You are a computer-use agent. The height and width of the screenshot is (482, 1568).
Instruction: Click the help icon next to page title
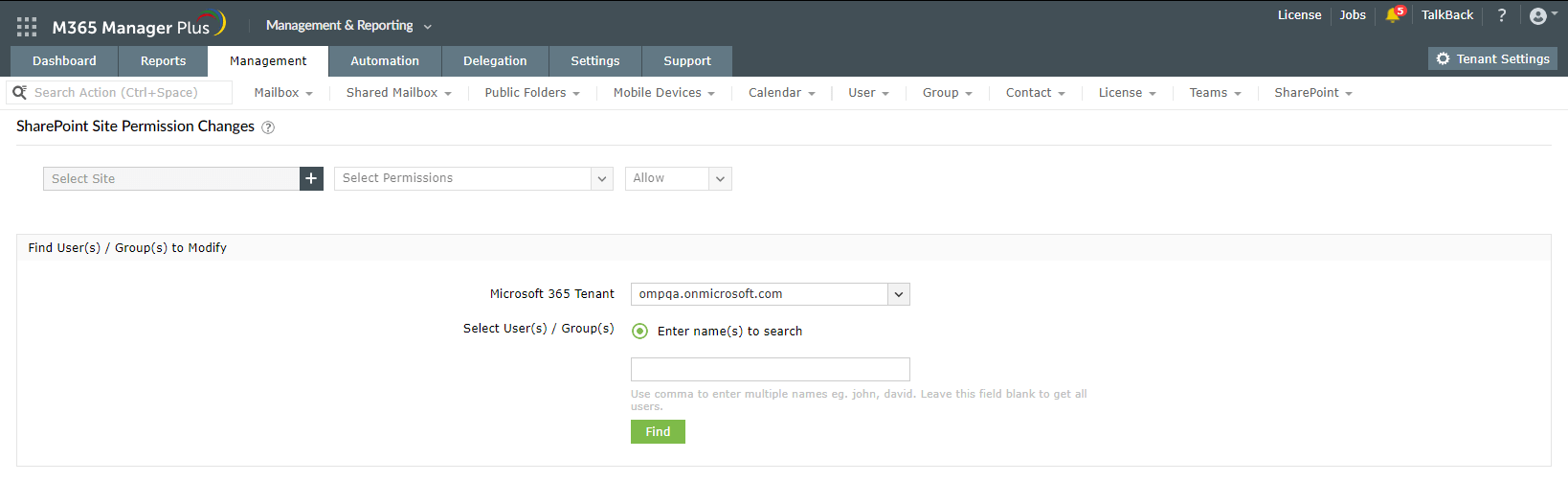tap(268, 127)
